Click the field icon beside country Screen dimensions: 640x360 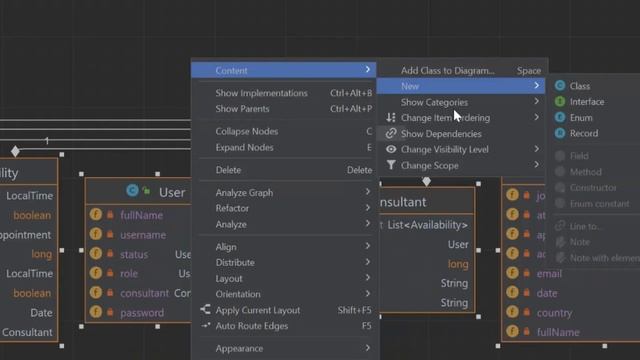click(512, 312)
